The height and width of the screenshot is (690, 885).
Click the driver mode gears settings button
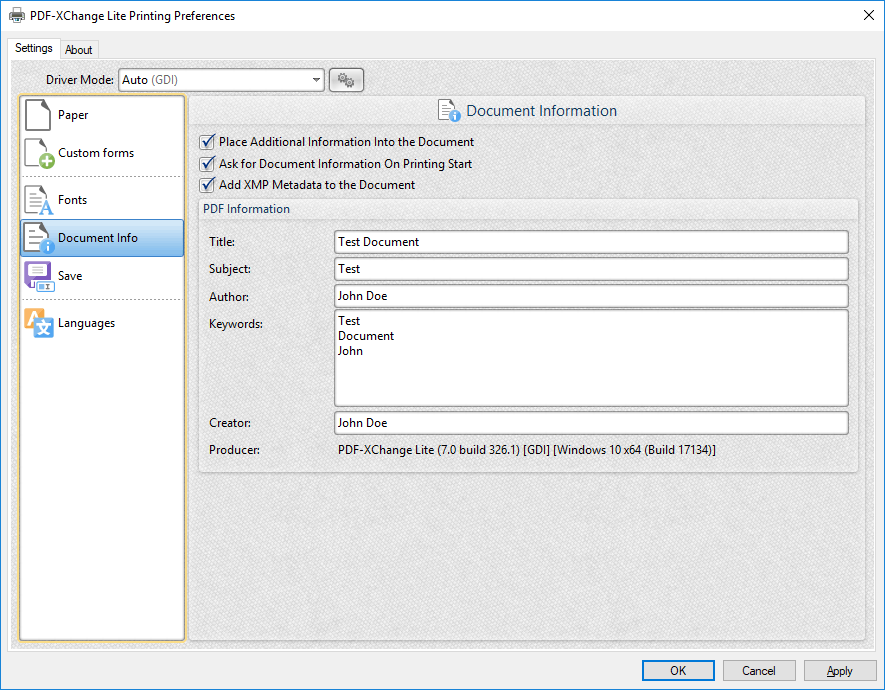[x=346, y=80]
